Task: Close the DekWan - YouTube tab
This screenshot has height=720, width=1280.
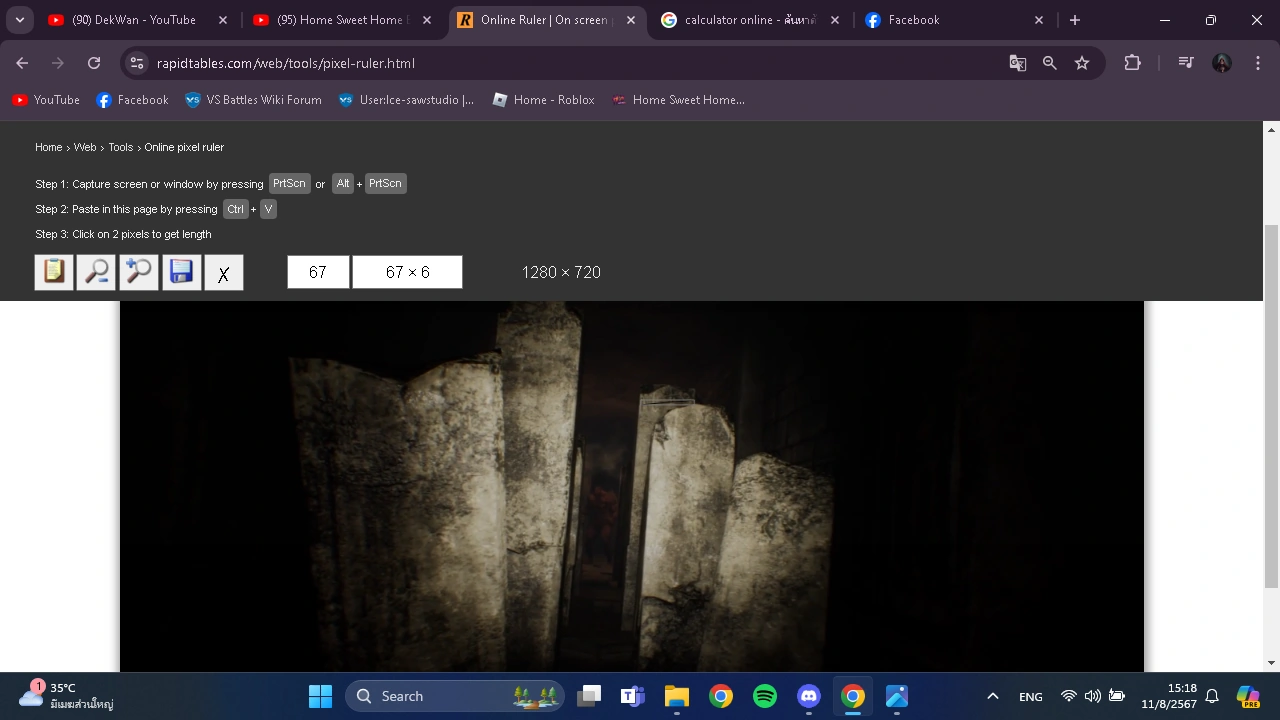Action: [x=223, y=20]
